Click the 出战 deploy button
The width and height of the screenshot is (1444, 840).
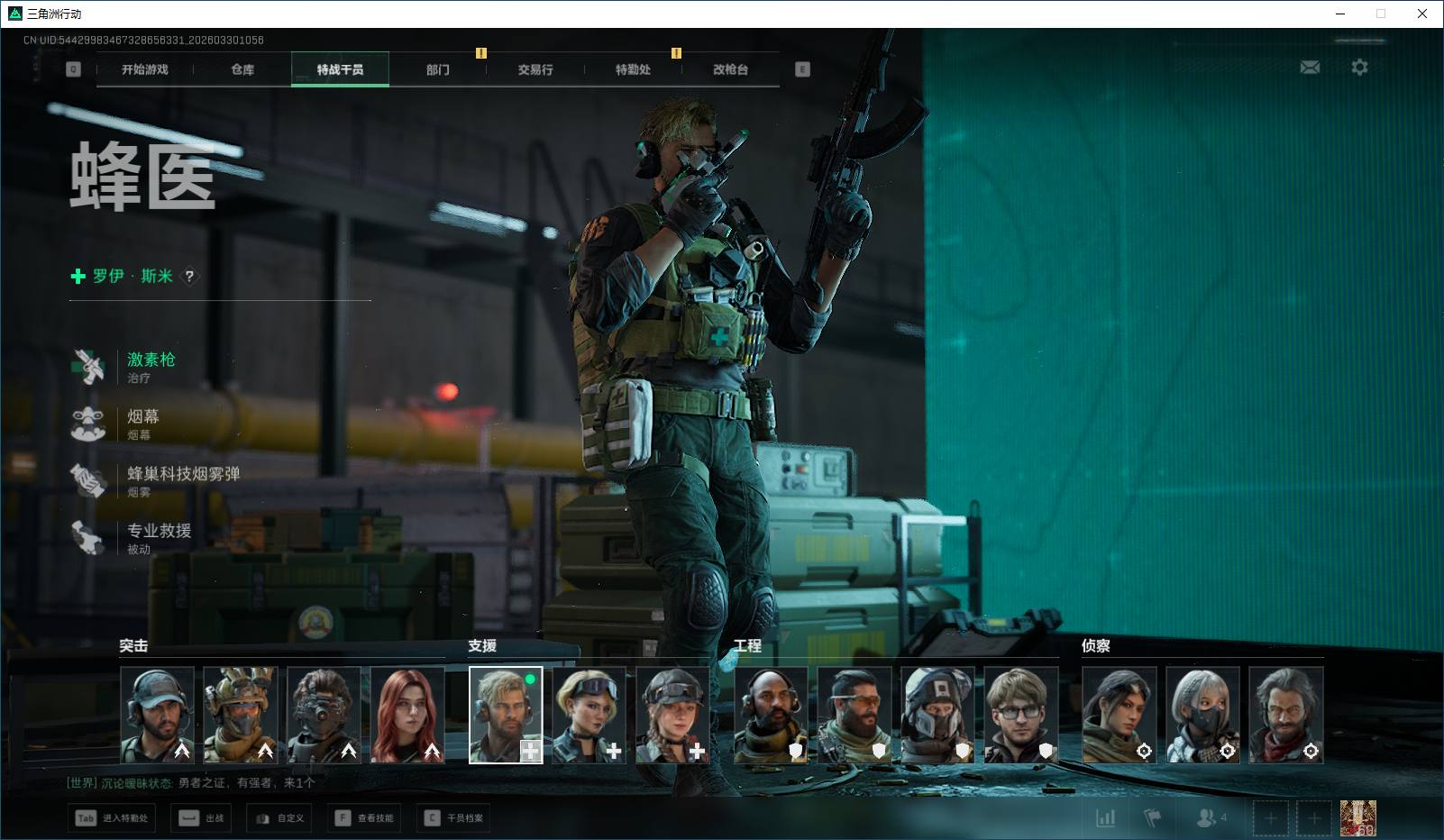pyautogui.click(x=201, y=818)
